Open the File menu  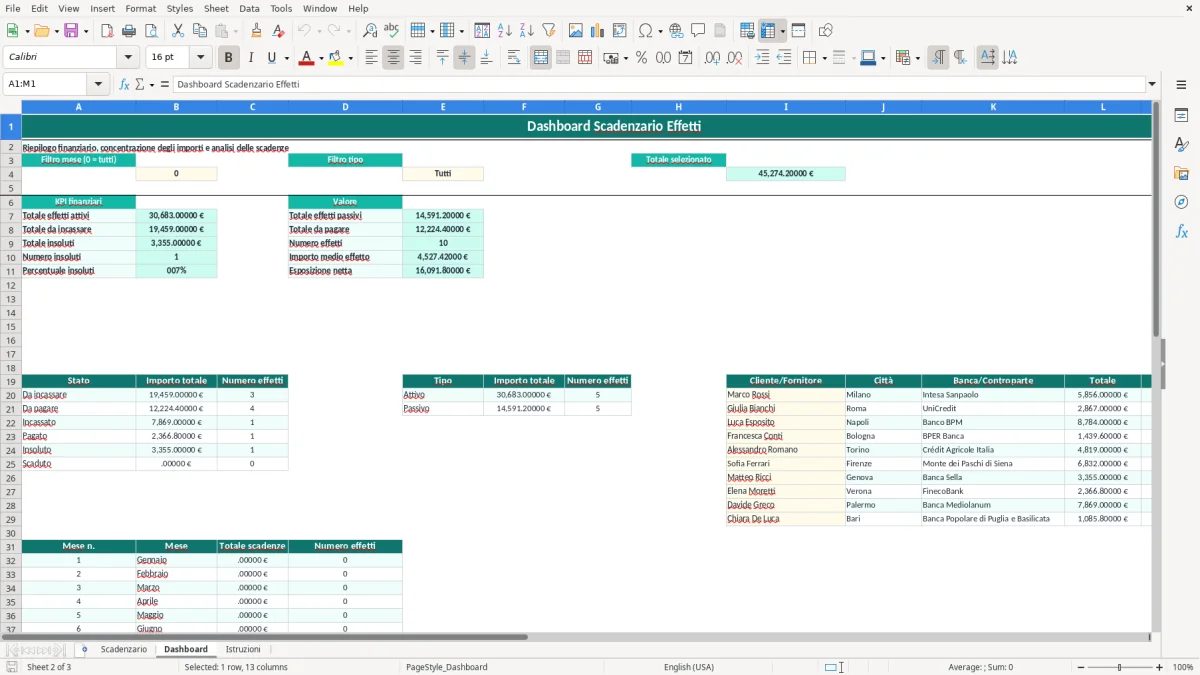coord(13,8)
